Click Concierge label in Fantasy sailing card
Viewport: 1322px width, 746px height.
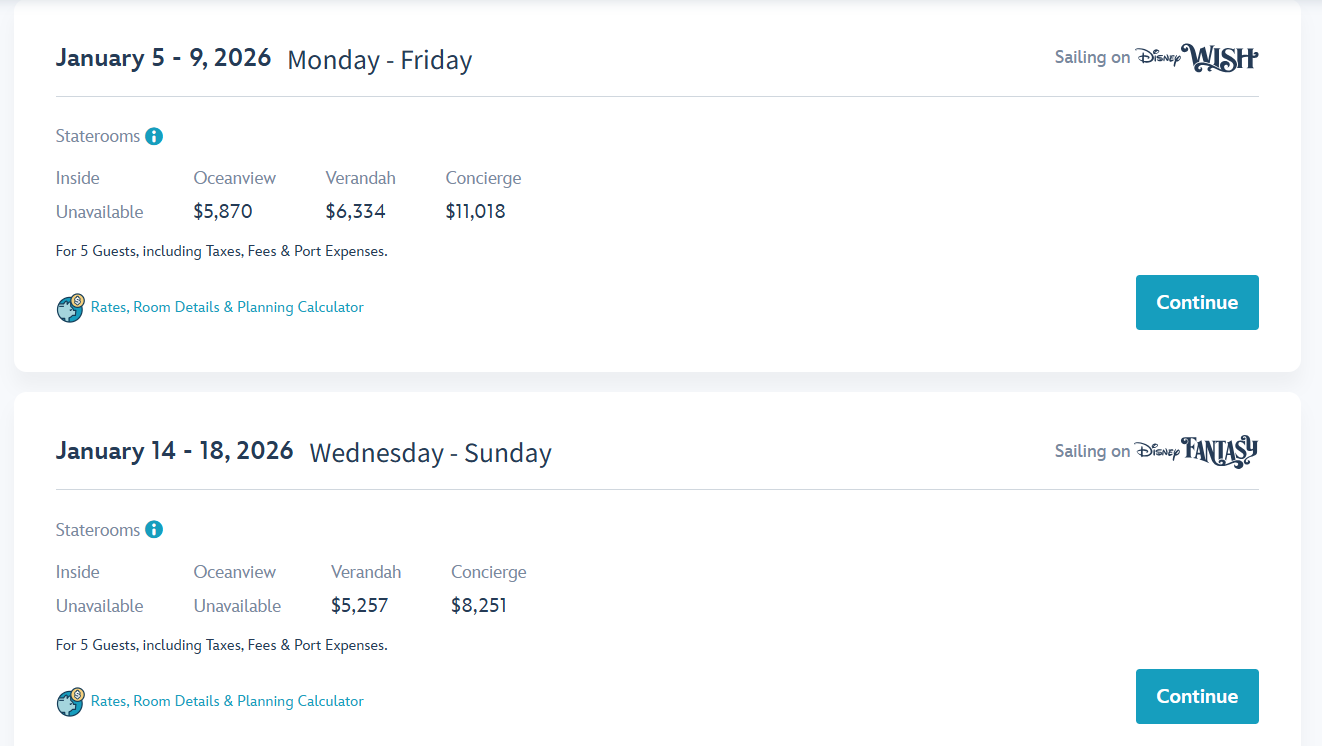[488, 572]
